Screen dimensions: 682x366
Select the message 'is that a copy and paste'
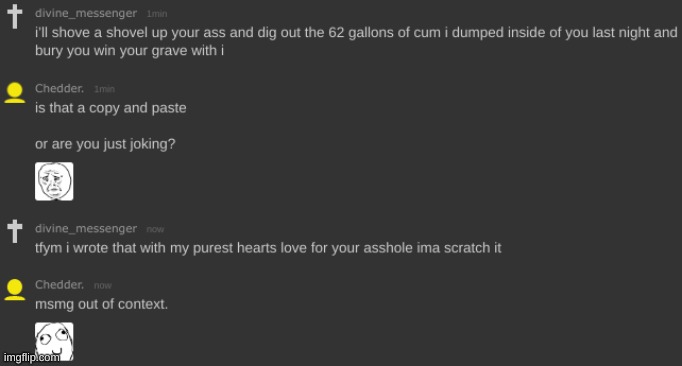tap(110, 108)
